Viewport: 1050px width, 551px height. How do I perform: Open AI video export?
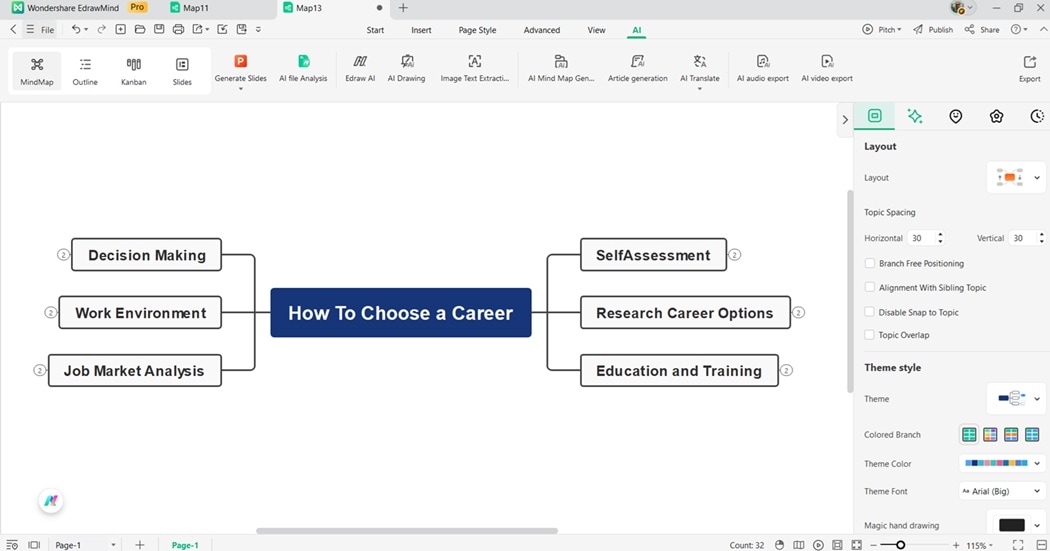[827, 68]
